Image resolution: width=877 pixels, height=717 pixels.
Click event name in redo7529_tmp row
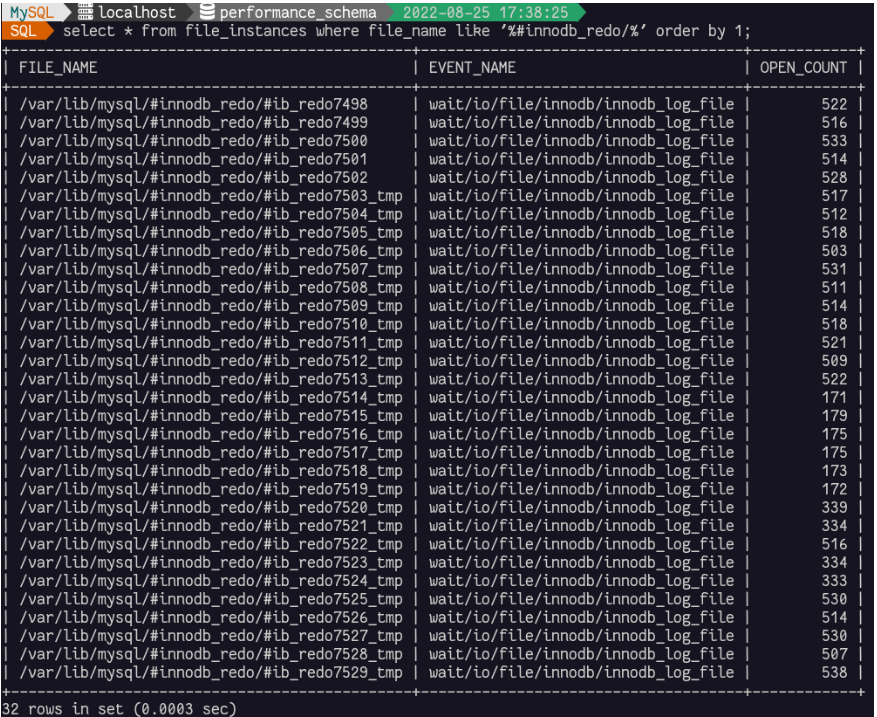pos(582,673)
